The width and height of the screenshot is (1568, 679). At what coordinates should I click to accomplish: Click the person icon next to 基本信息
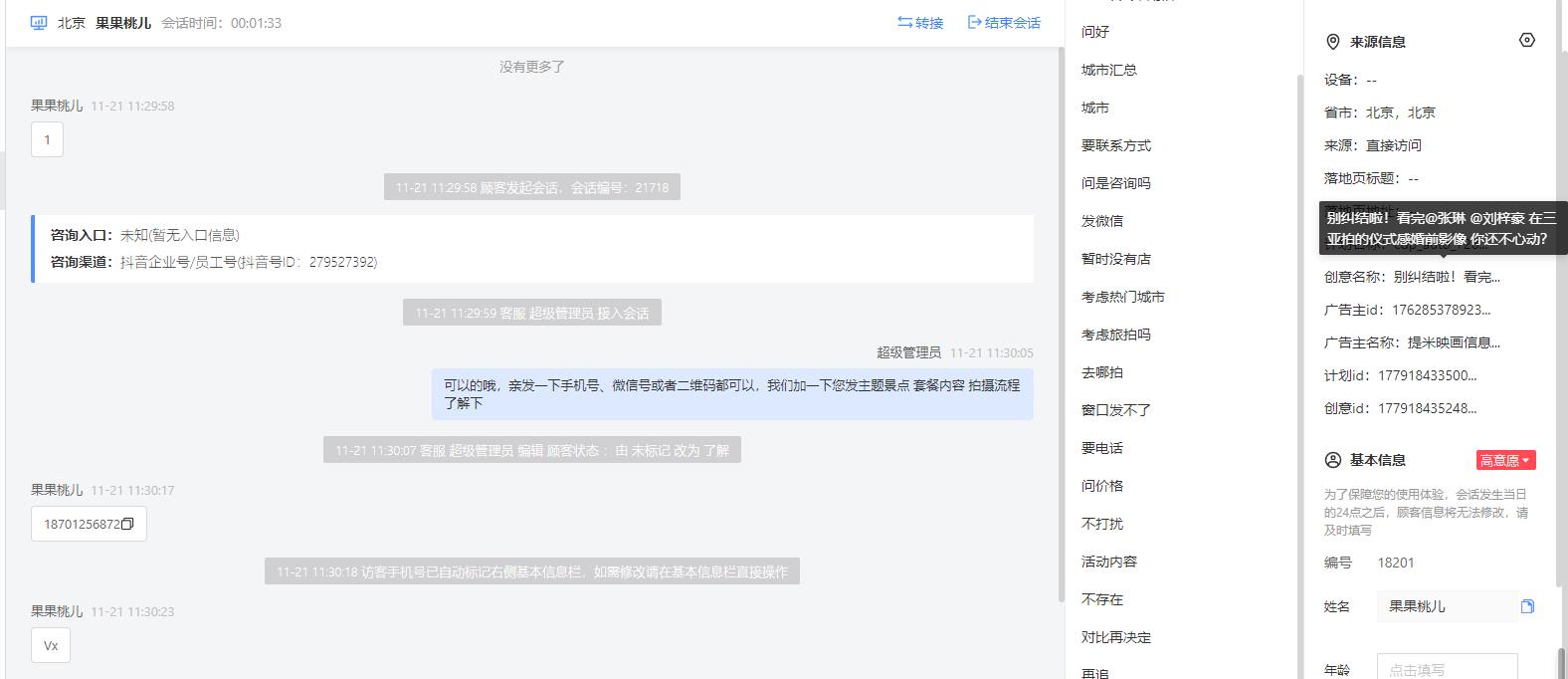pyautogui.click(x=1333, y=460)
